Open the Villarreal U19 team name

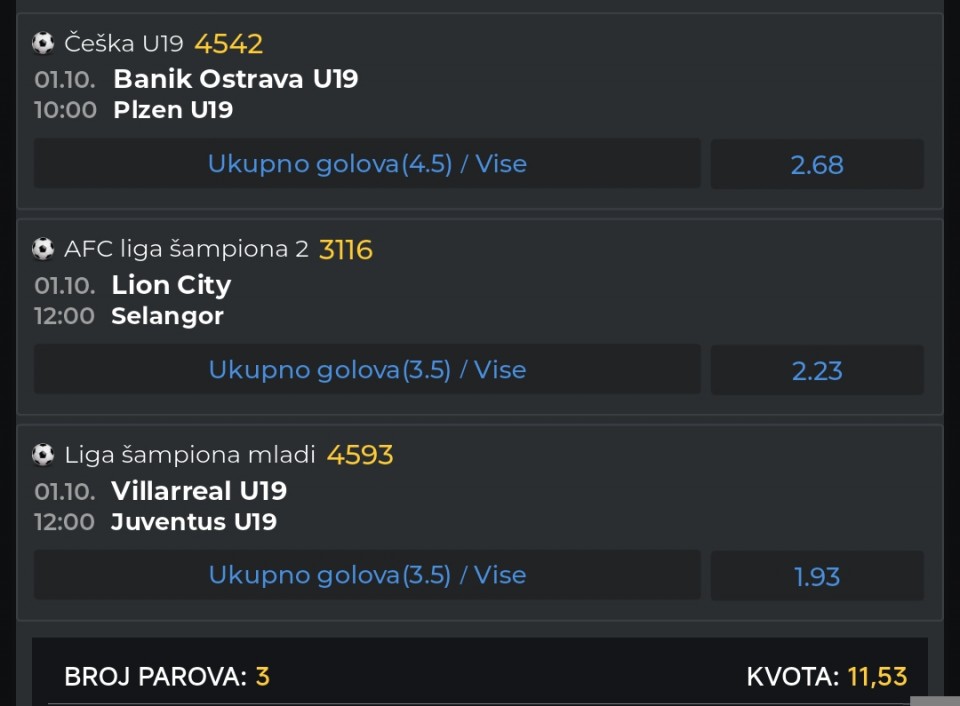click(x=199, y=491)
